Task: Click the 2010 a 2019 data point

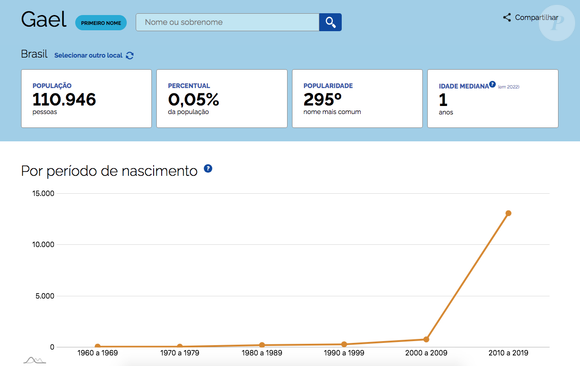Action: (x=508, y=213)
